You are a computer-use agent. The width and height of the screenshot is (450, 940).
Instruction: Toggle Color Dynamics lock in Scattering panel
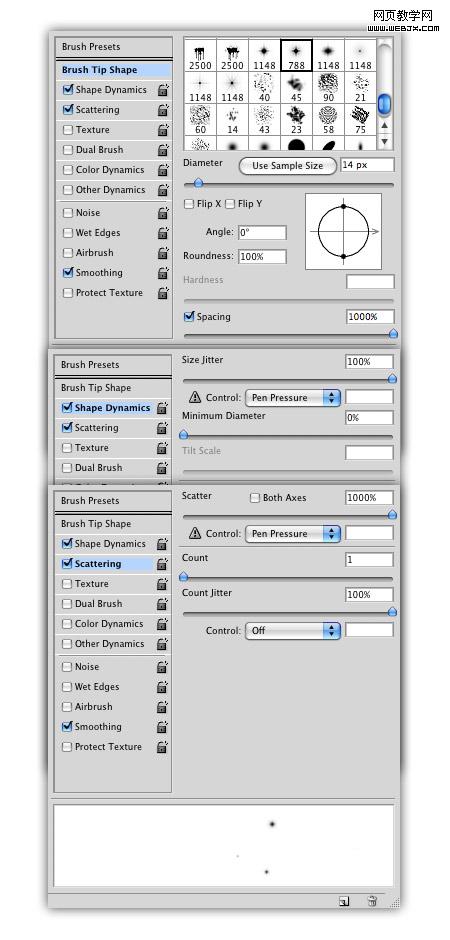(162, 624)
